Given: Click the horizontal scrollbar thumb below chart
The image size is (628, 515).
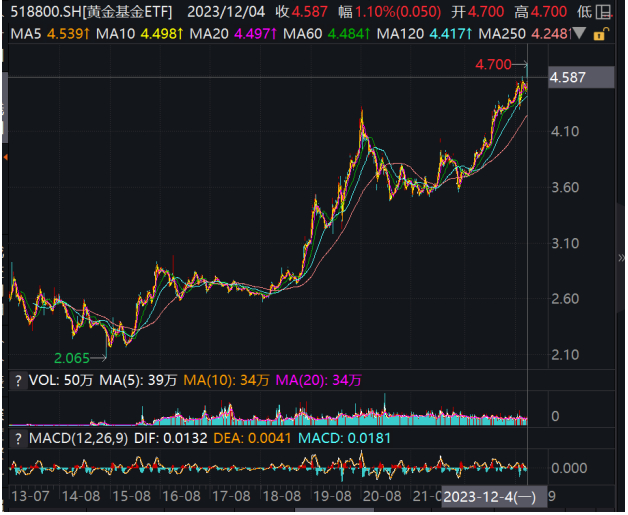Looking at the screenshot, I should [x=335, y=511].
